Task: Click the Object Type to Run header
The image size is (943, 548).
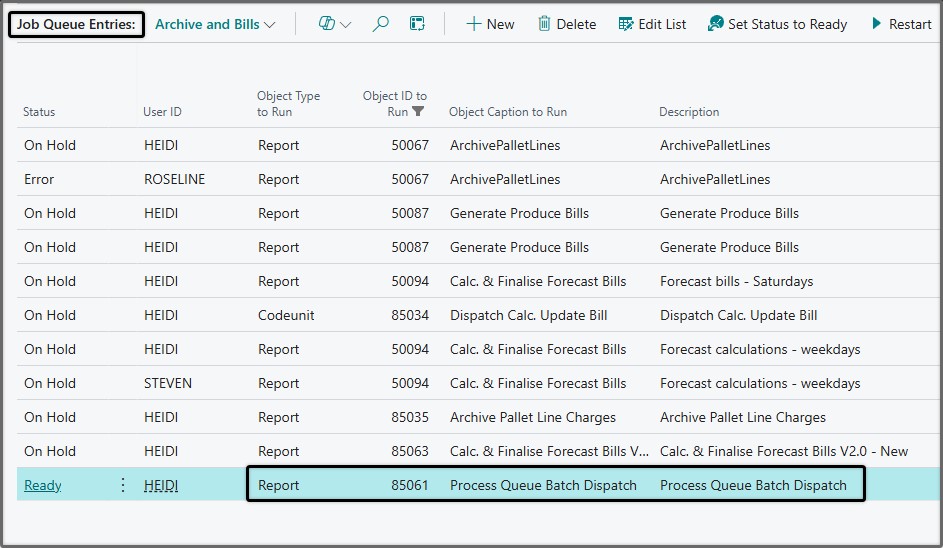Action: [289, 103]
